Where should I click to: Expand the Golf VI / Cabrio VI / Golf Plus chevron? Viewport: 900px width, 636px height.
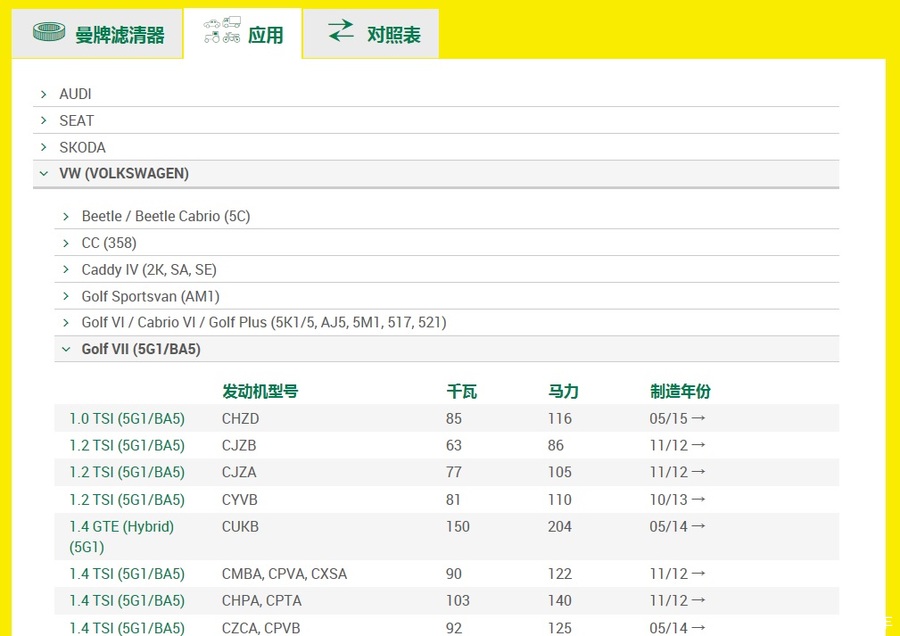coord(66,323)
